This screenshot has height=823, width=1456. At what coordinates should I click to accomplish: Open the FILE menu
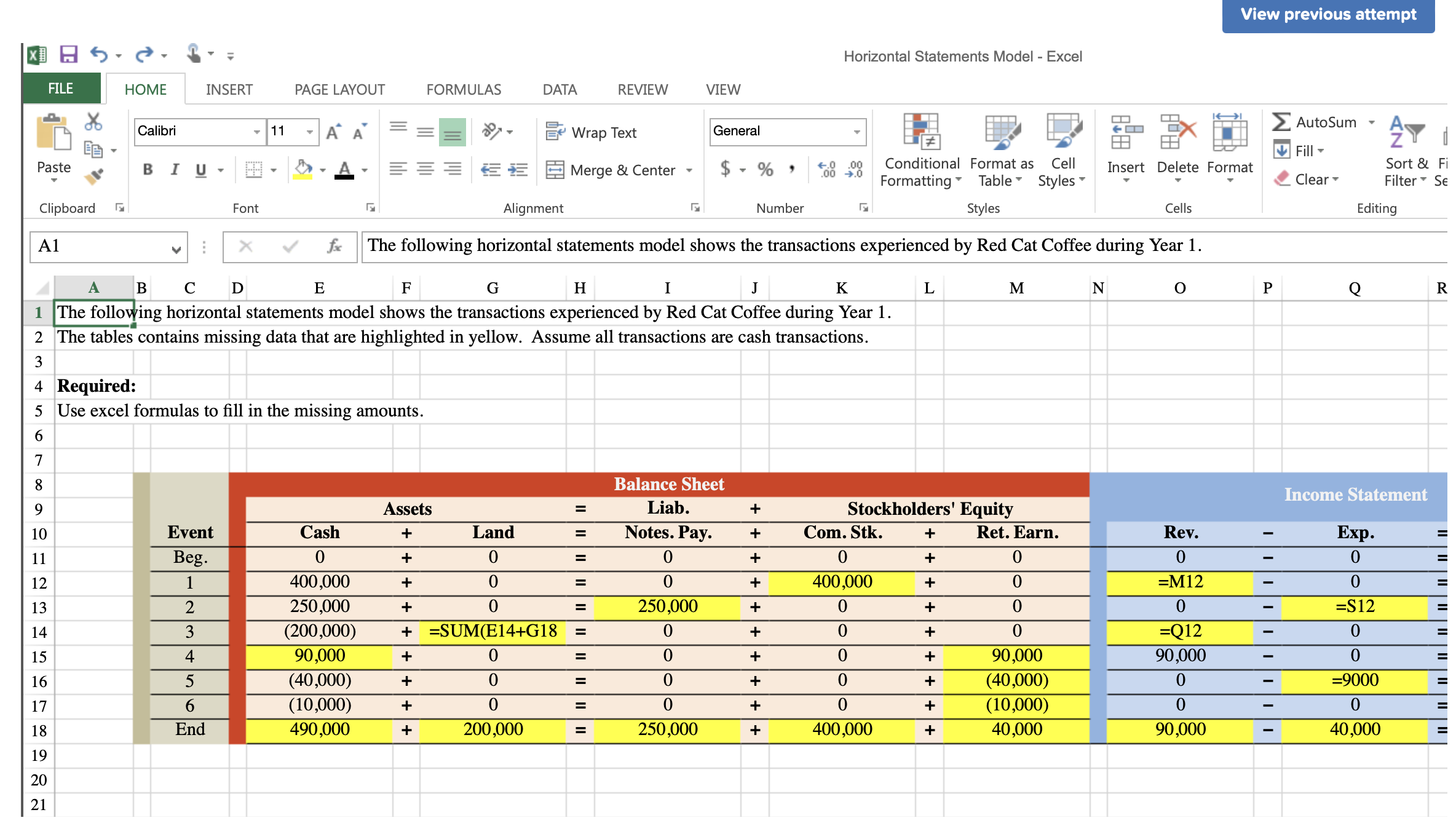(60, 88)
